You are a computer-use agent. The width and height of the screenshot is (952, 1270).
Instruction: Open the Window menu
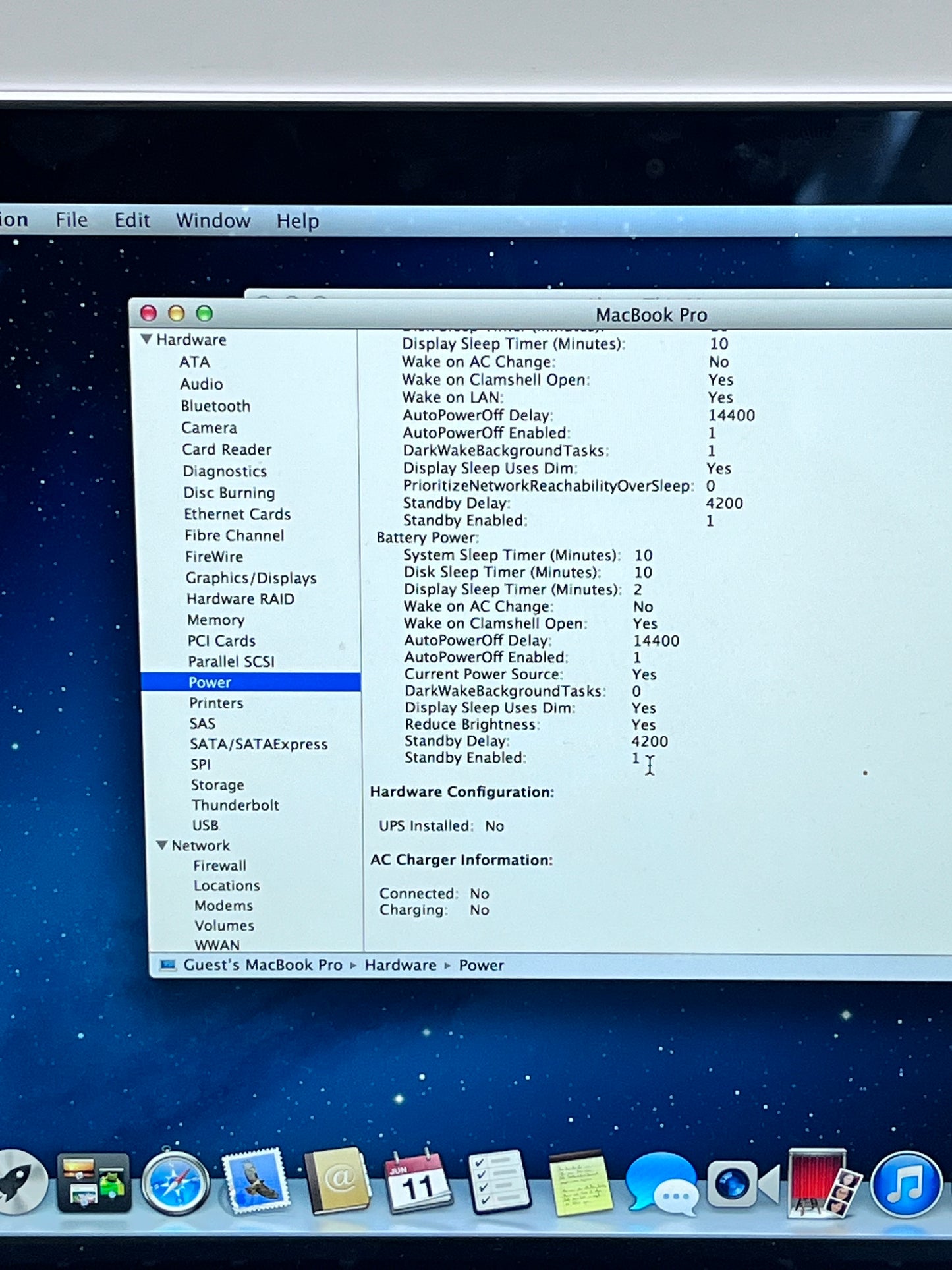pyautogui.click(x=213, y=221)
